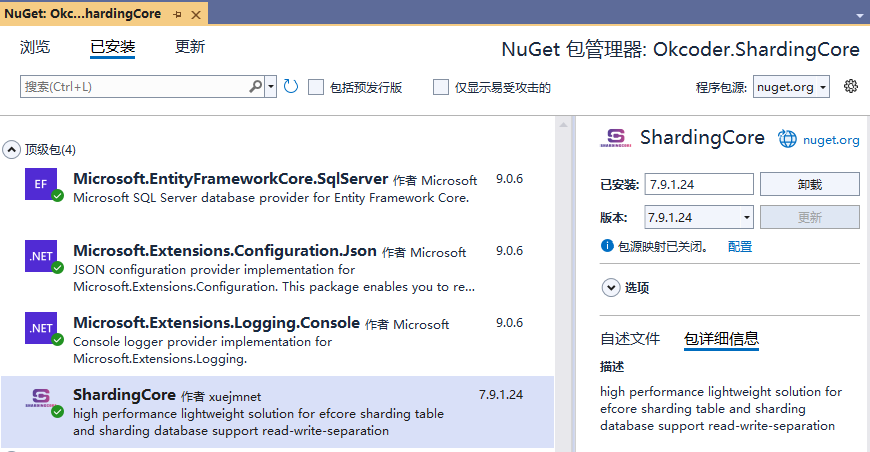Open NuGet settings gear icon

[x=851, y=87]
